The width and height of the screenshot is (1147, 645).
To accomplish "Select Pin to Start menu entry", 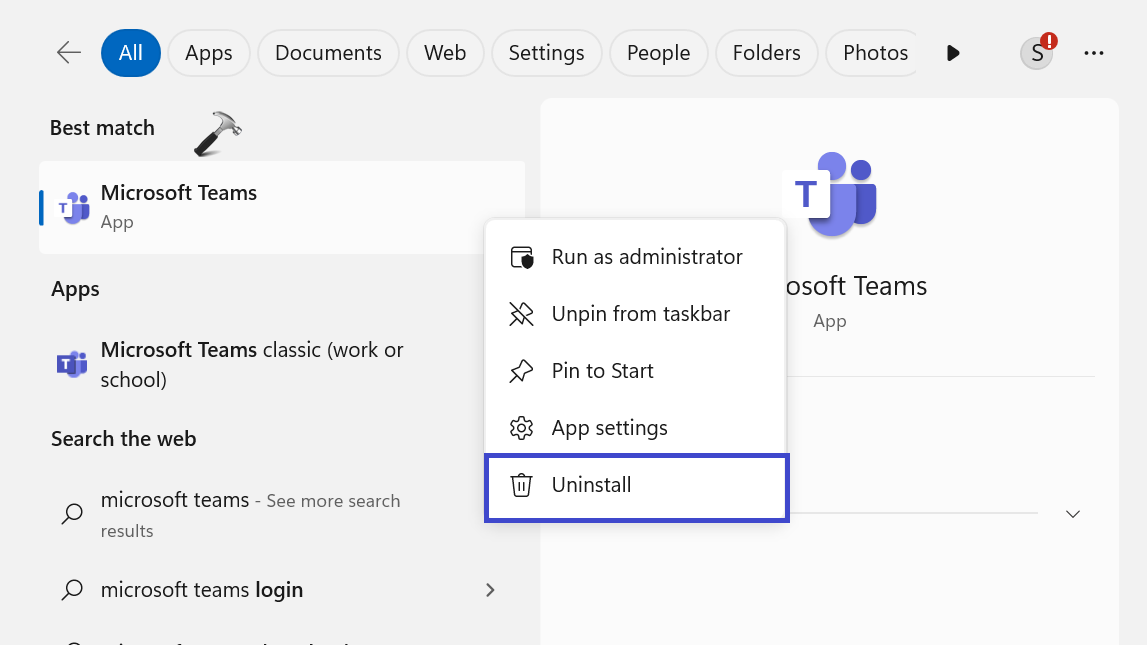I will pos(602,371).
